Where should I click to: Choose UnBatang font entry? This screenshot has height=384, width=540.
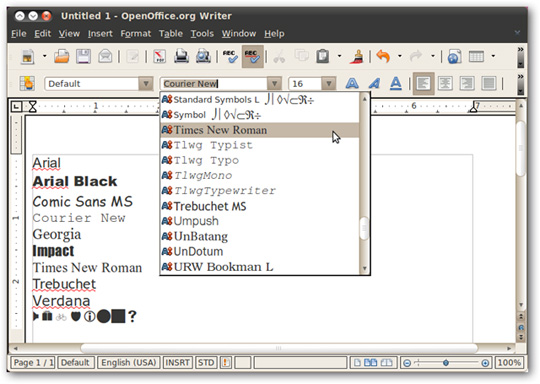pos(260,236)
